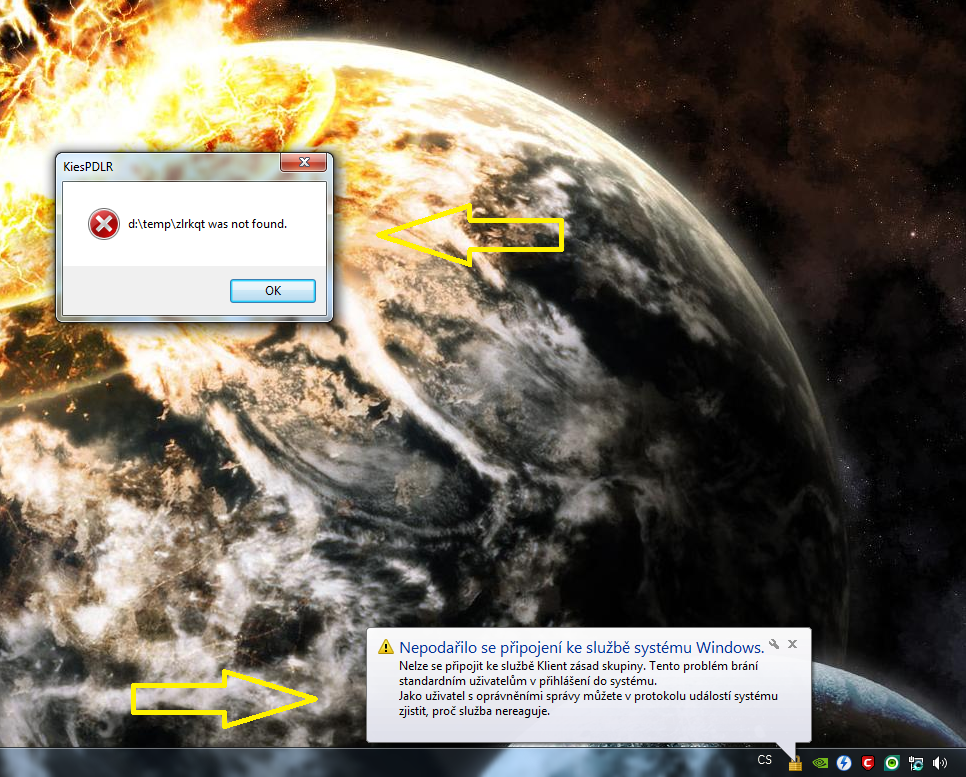
Task: Click the red error icon in KiesPDLR dialog
Action: pos(104,224)
